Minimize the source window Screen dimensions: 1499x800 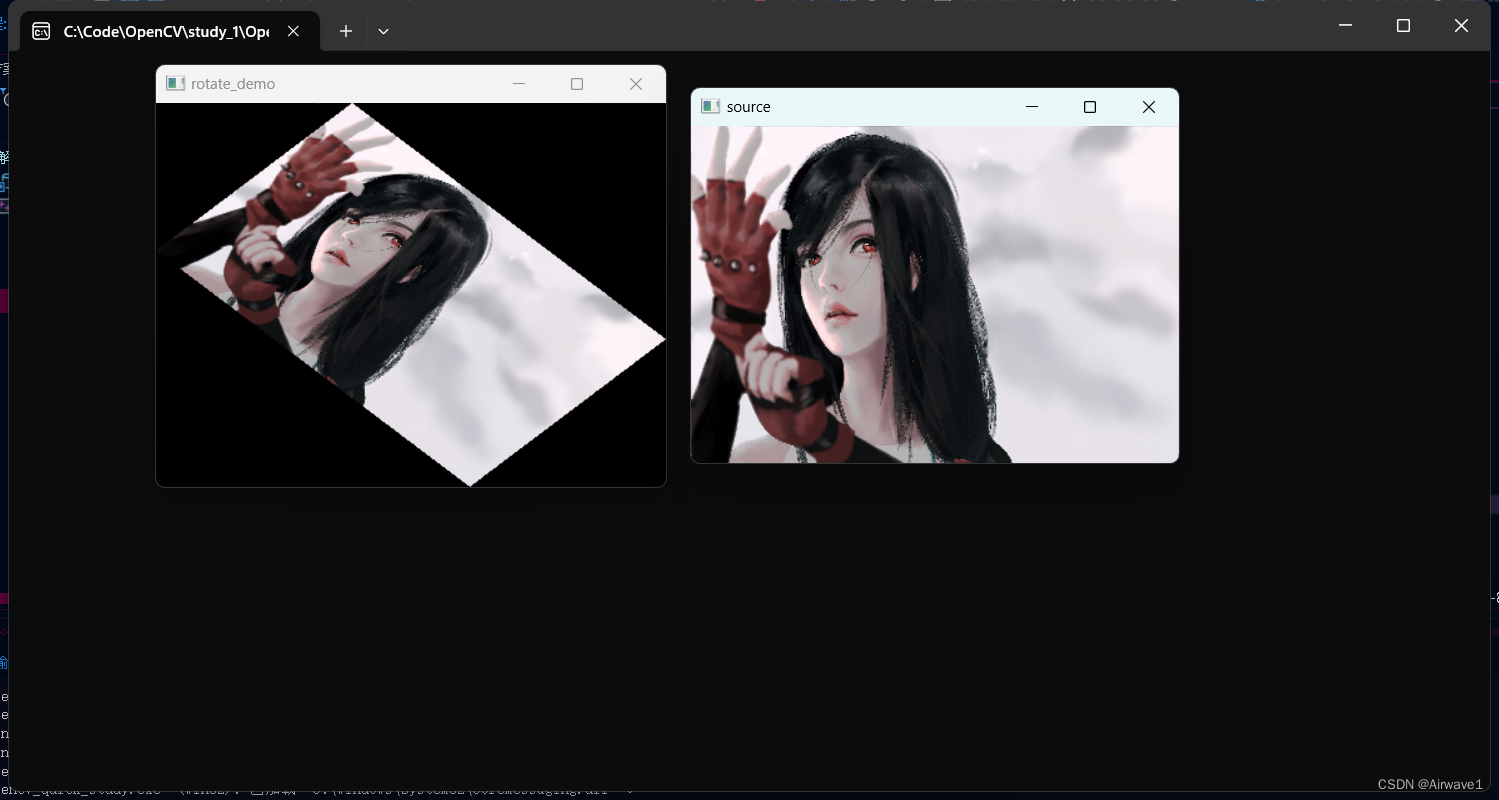pyautogui.click(x=1032, y=107)
